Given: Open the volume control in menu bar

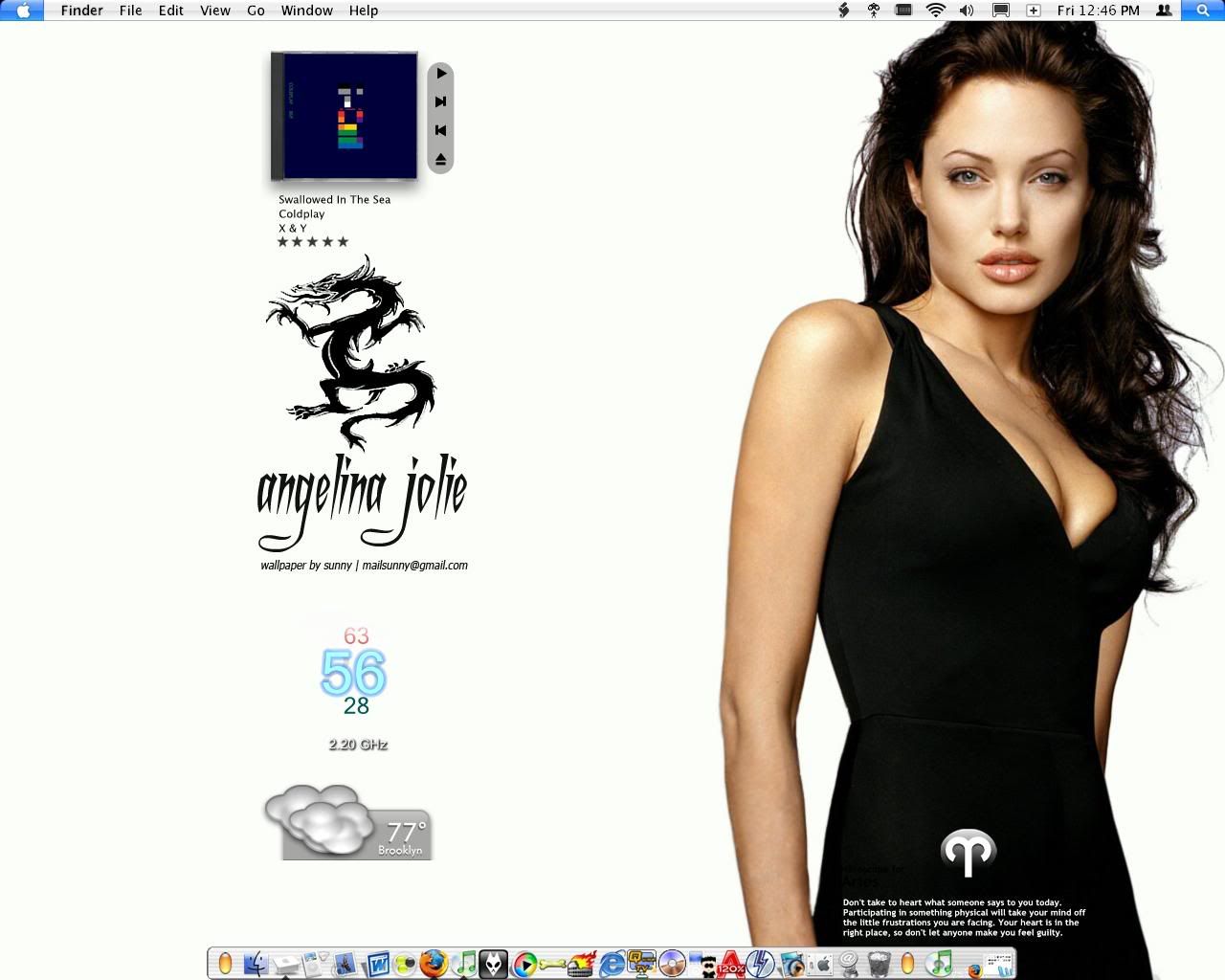Looking at the screenshot, I should [x=967, y=11].
